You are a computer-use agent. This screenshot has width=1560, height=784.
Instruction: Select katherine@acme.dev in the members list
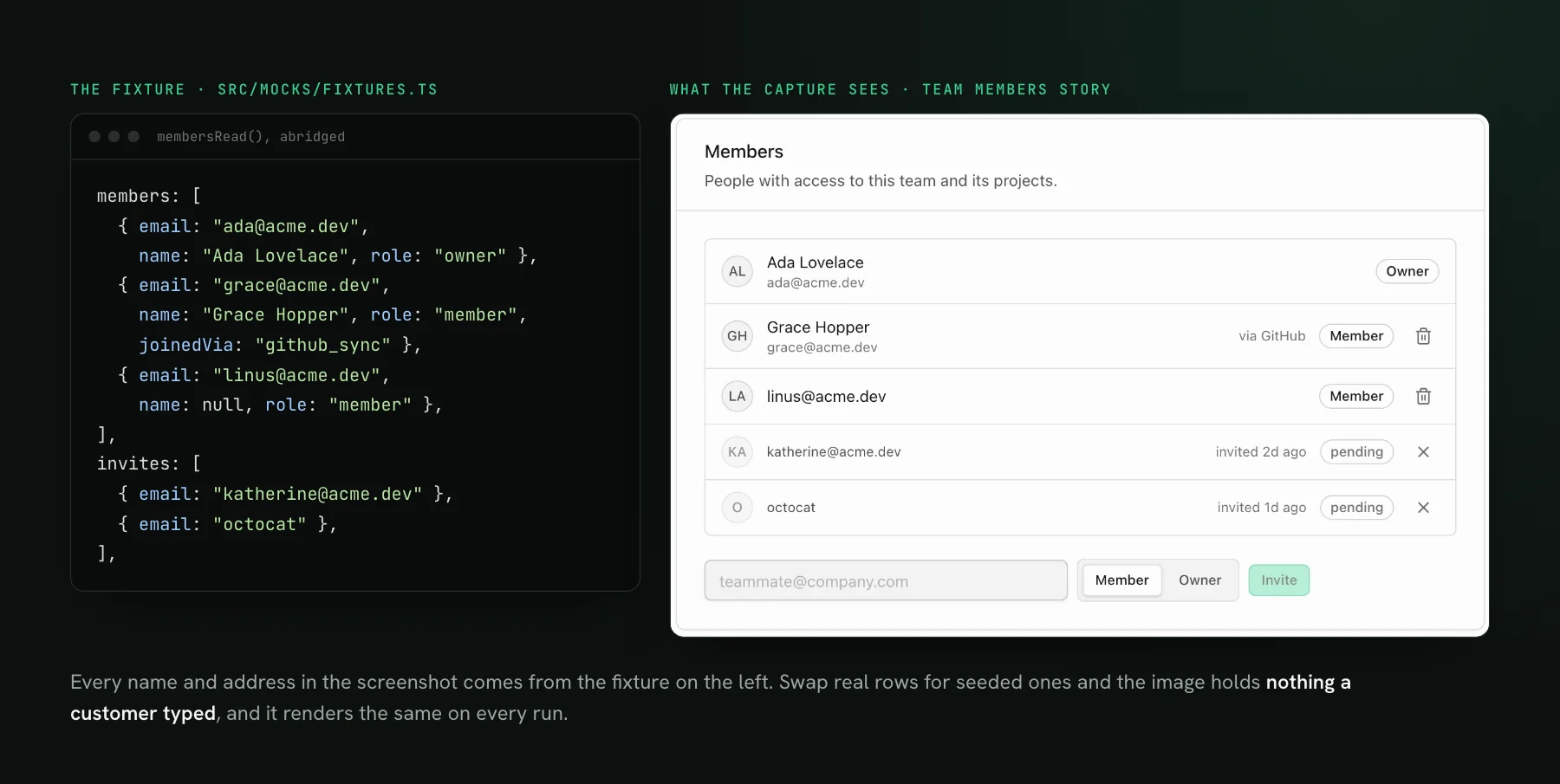click(x=834, y=452)
